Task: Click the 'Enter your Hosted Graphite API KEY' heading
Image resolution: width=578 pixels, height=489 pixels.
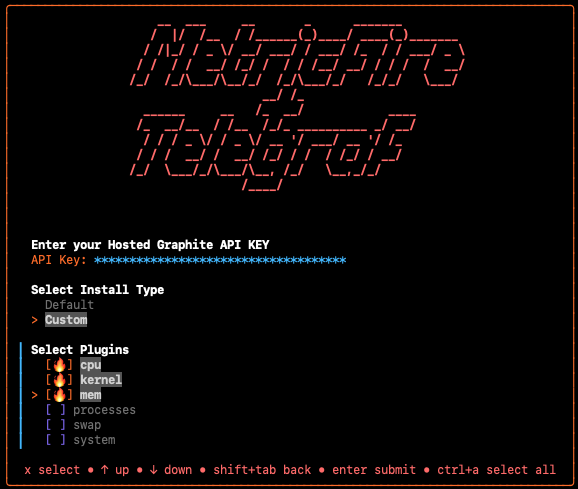Action: (150, 245)
